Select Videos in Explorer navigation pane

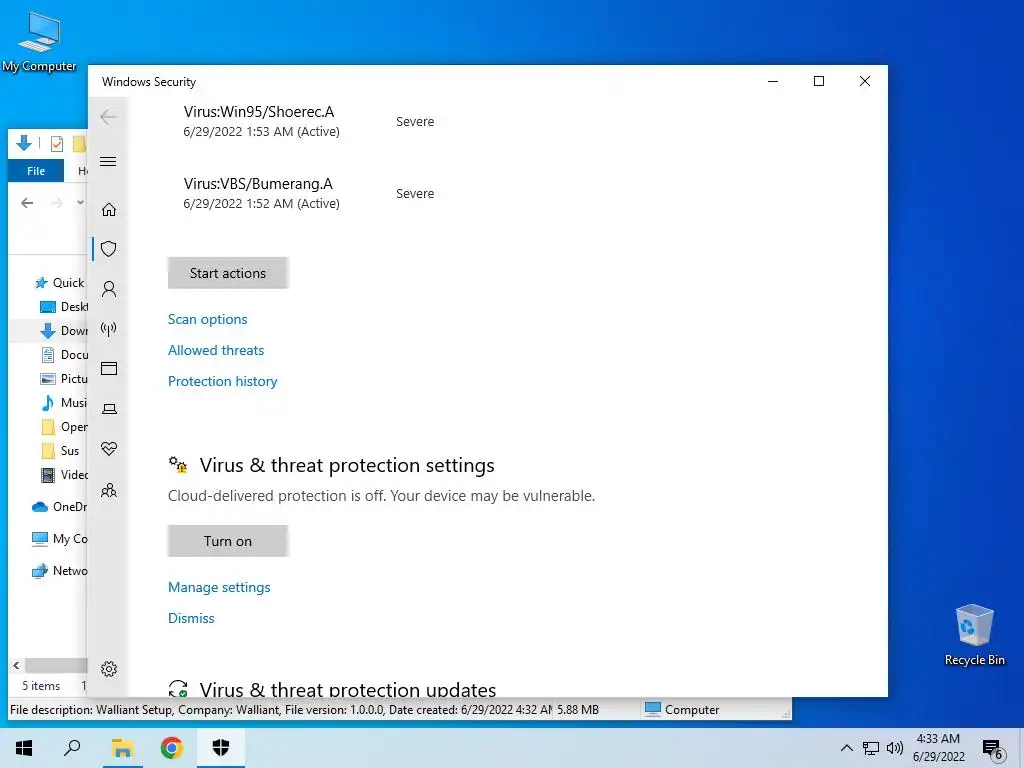tap(64, 475)
